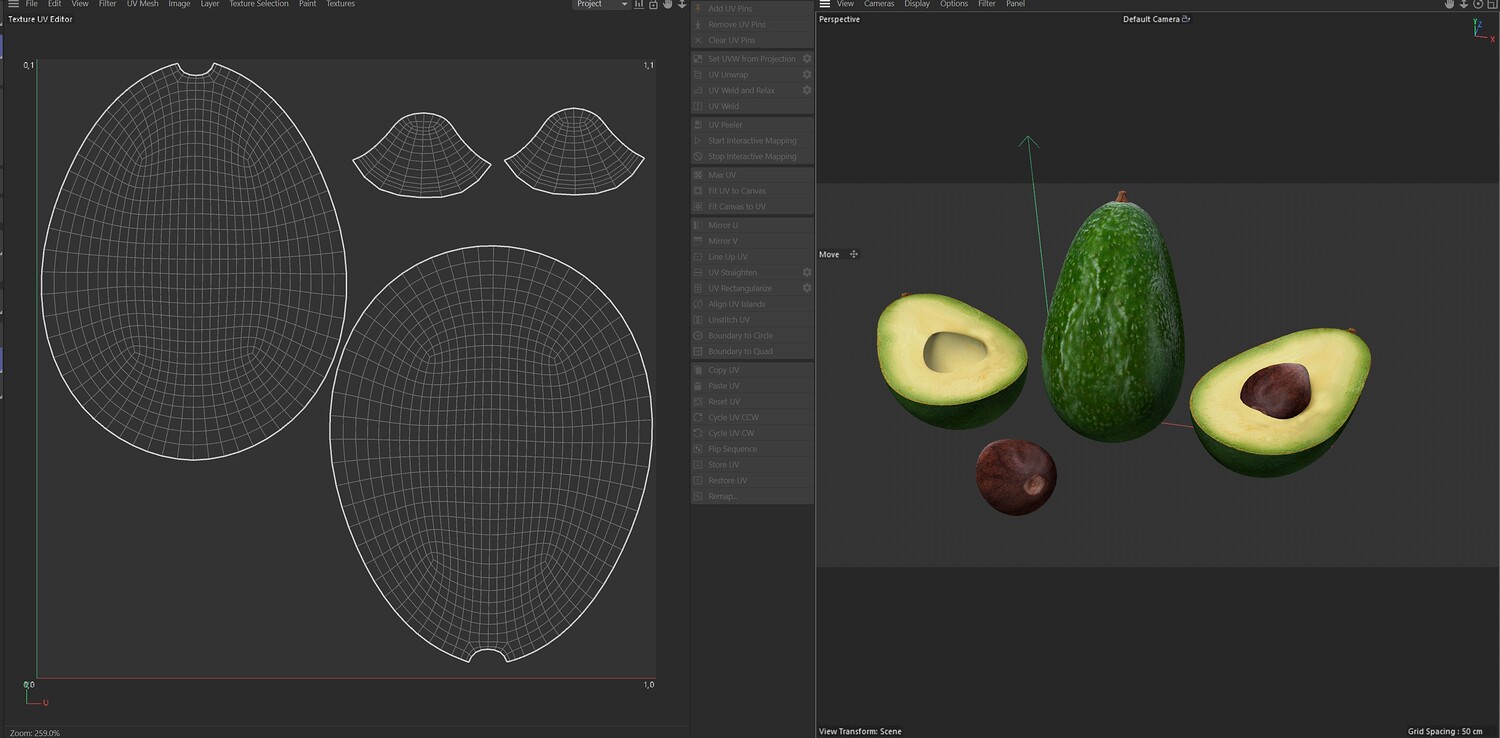Viewport: 1500px width, 738px height.
Task: Click the histogram icon beside Project dropdown
Action: click(x=639, y=4)
